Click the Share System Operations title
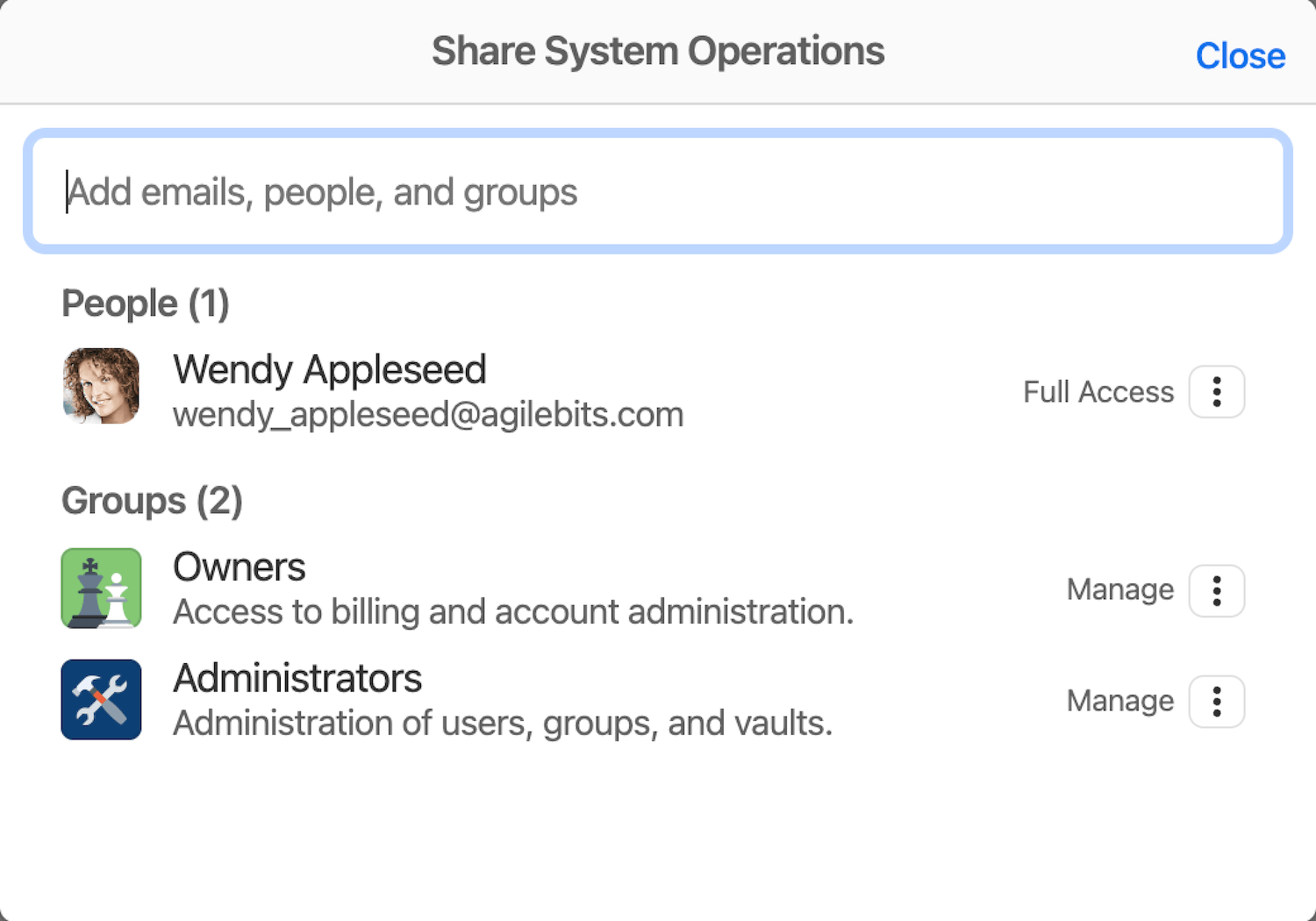This screenshot has width=1316, height=921. coord(657,50)
